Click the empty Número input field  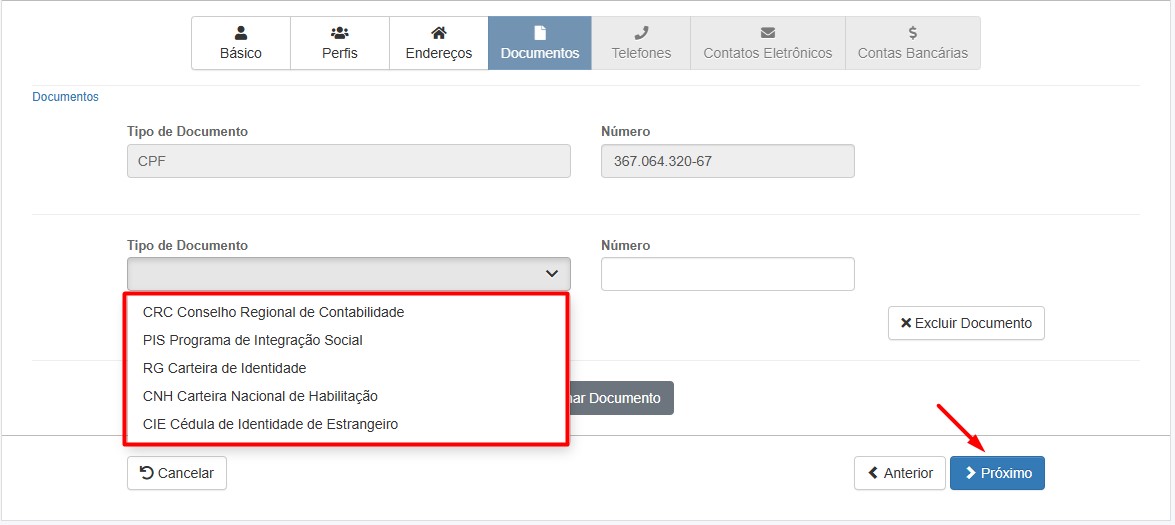pyautogui.click(x=727, y=274)
